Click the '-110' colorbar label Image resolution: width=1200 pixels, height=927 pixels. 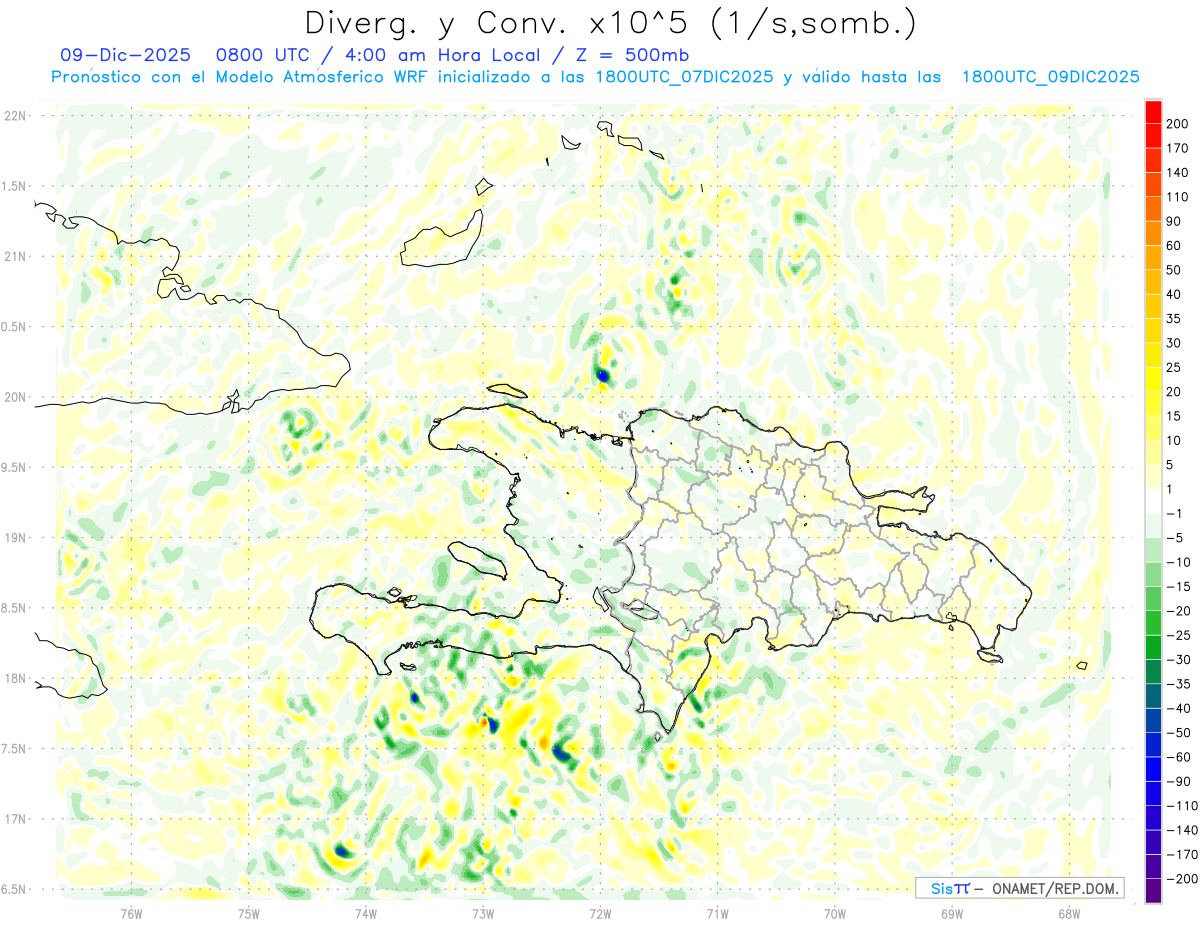pos(1180,805)
